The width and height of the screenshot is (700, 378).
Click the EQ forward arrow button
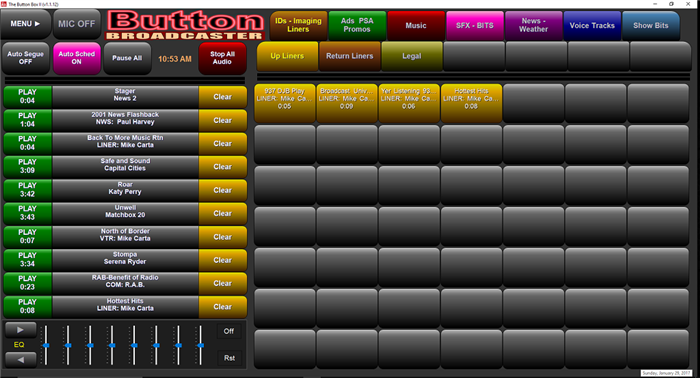point(21,330)
